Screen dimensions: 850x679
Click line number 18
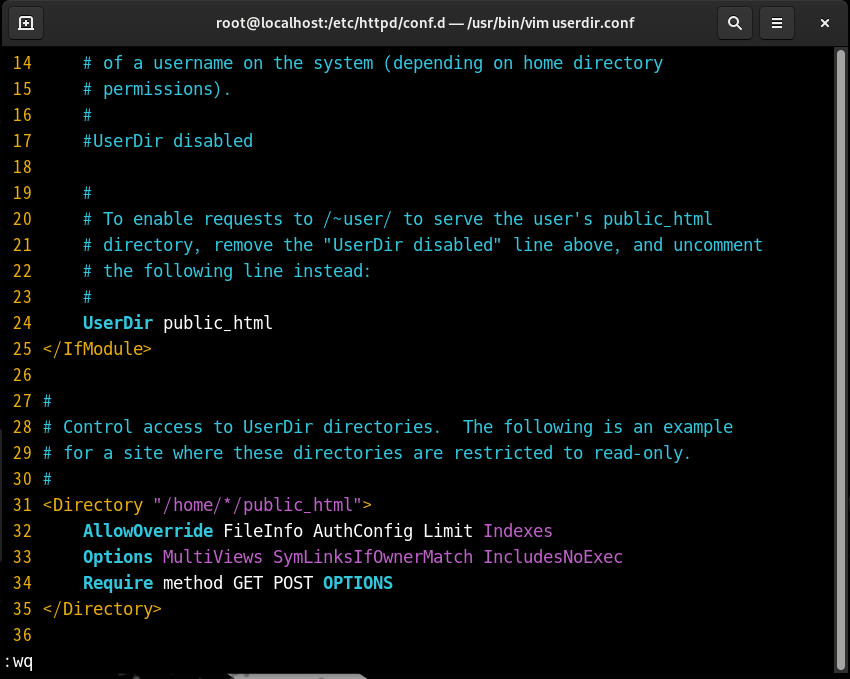pyautogui.click(x=22, y=167)
